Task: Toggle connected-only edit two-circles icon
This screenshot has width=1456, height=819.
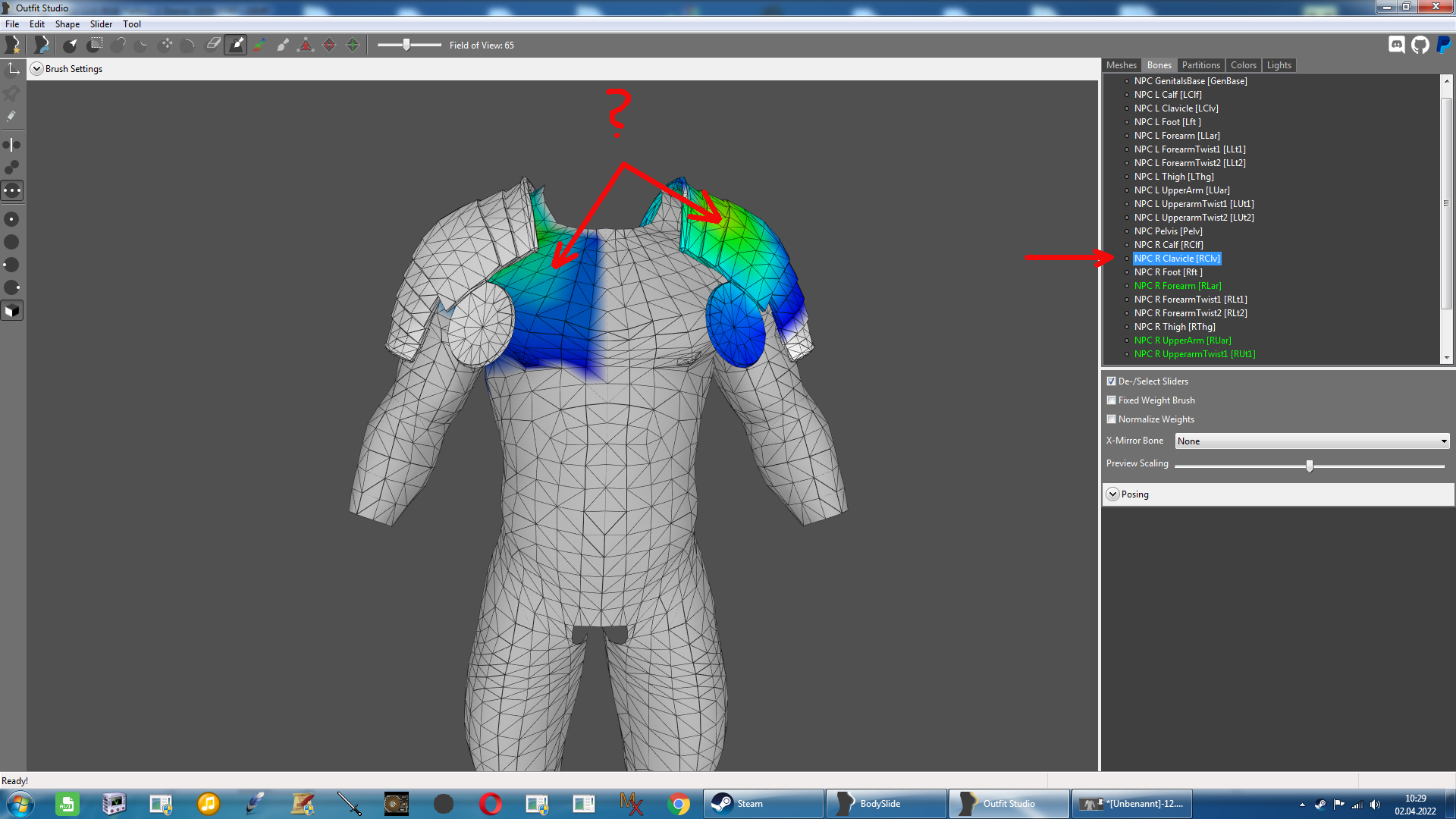Action: pyautogui.click(x=12, y=167)
